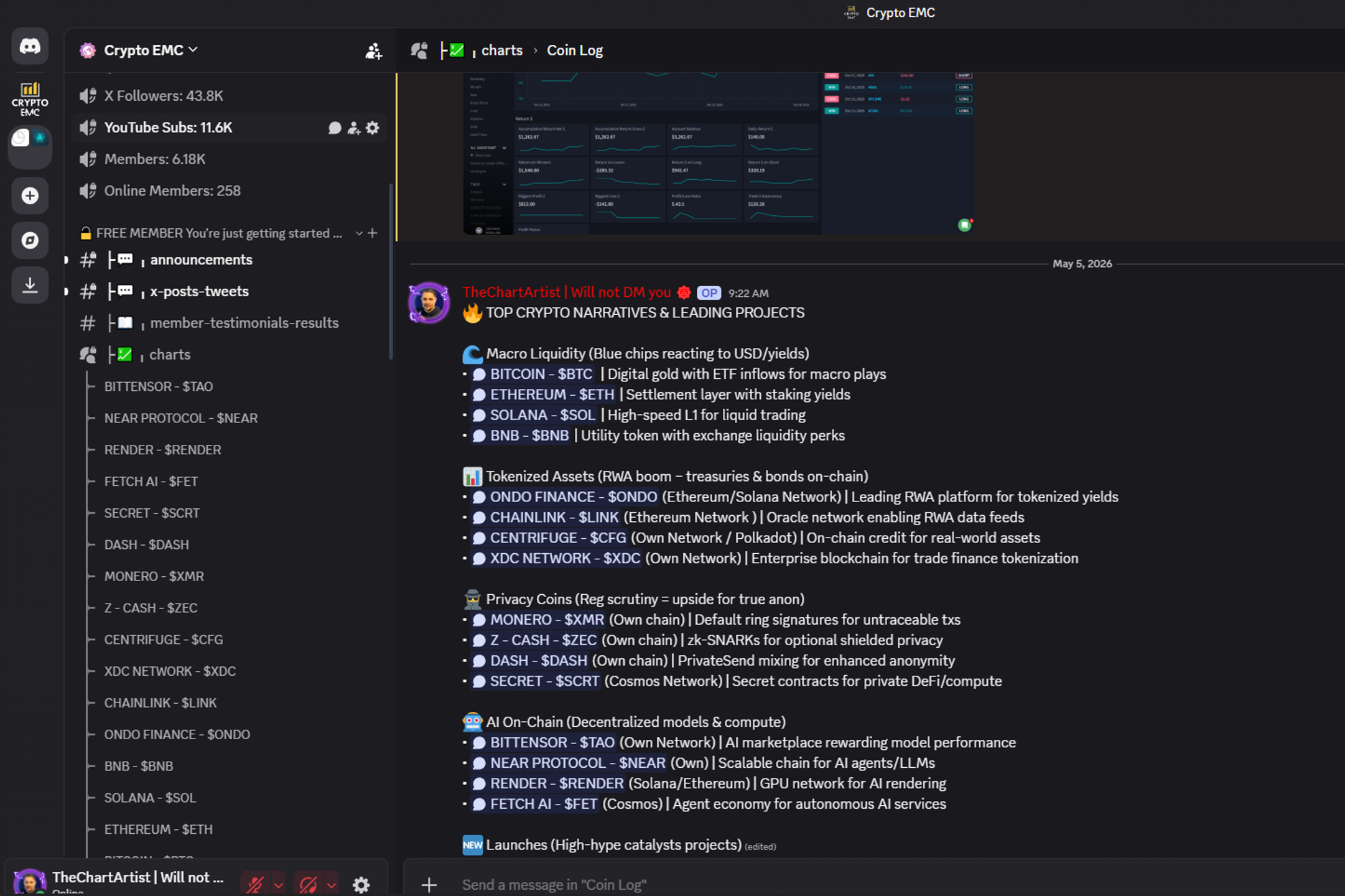Edit YouTube Subs channel settings gear
This screenshot has width=1345, height=896.
(373, 128)
